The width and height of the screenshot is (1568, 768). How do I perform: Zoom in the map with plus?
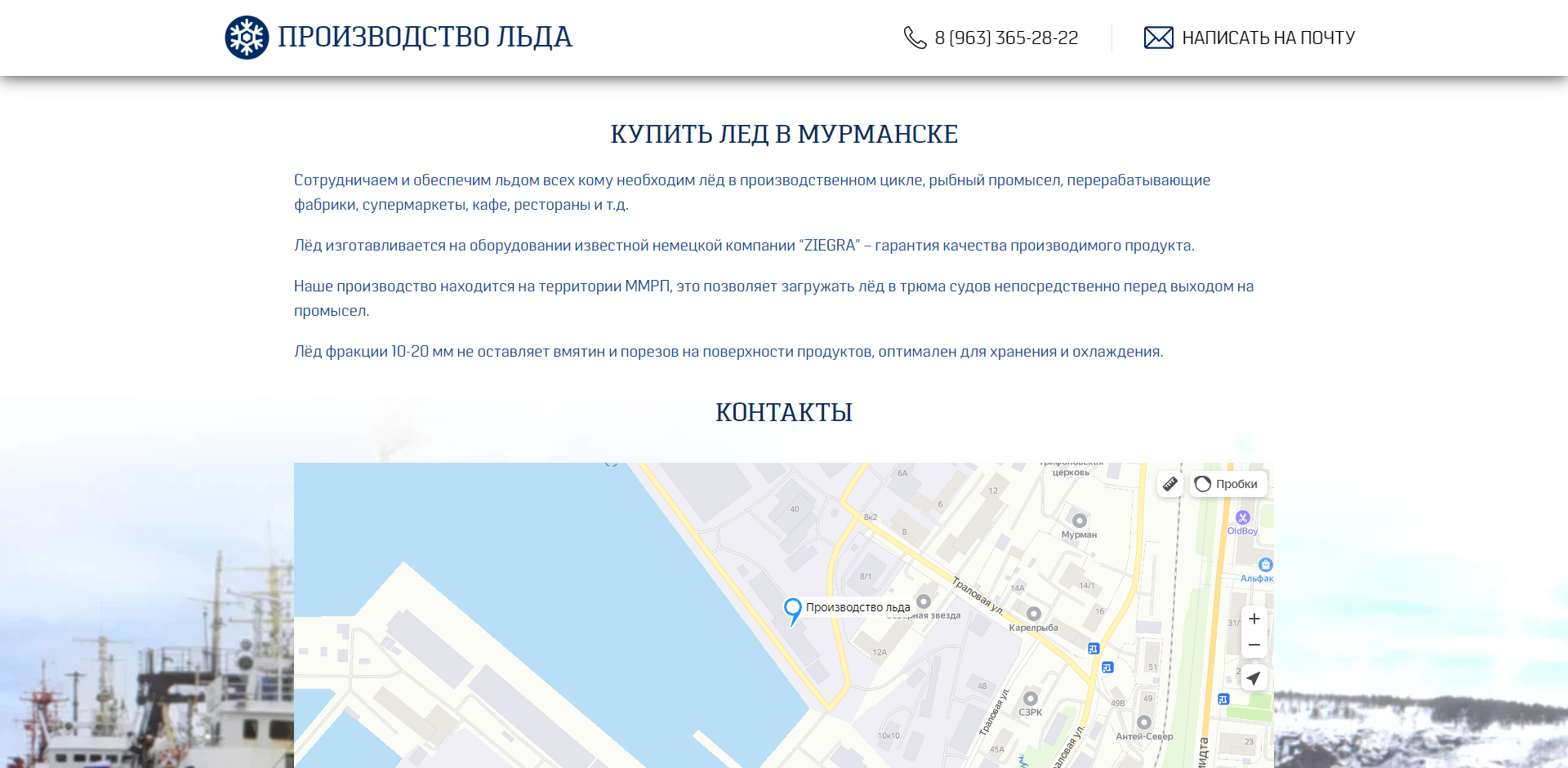pos(1254,619)
